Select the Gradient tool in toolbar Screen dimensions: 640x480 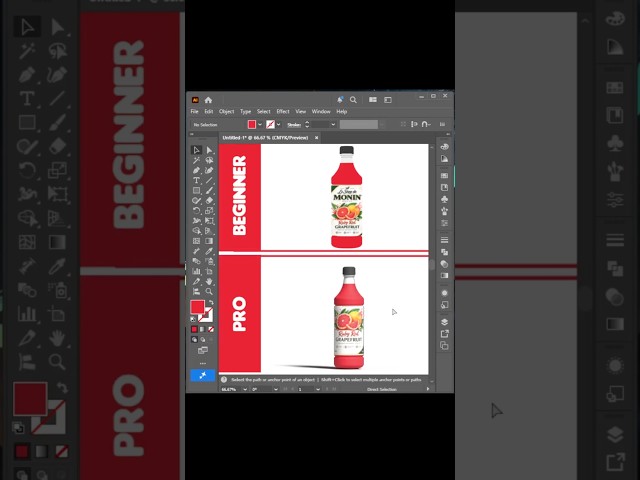click(x=209, y=241)
